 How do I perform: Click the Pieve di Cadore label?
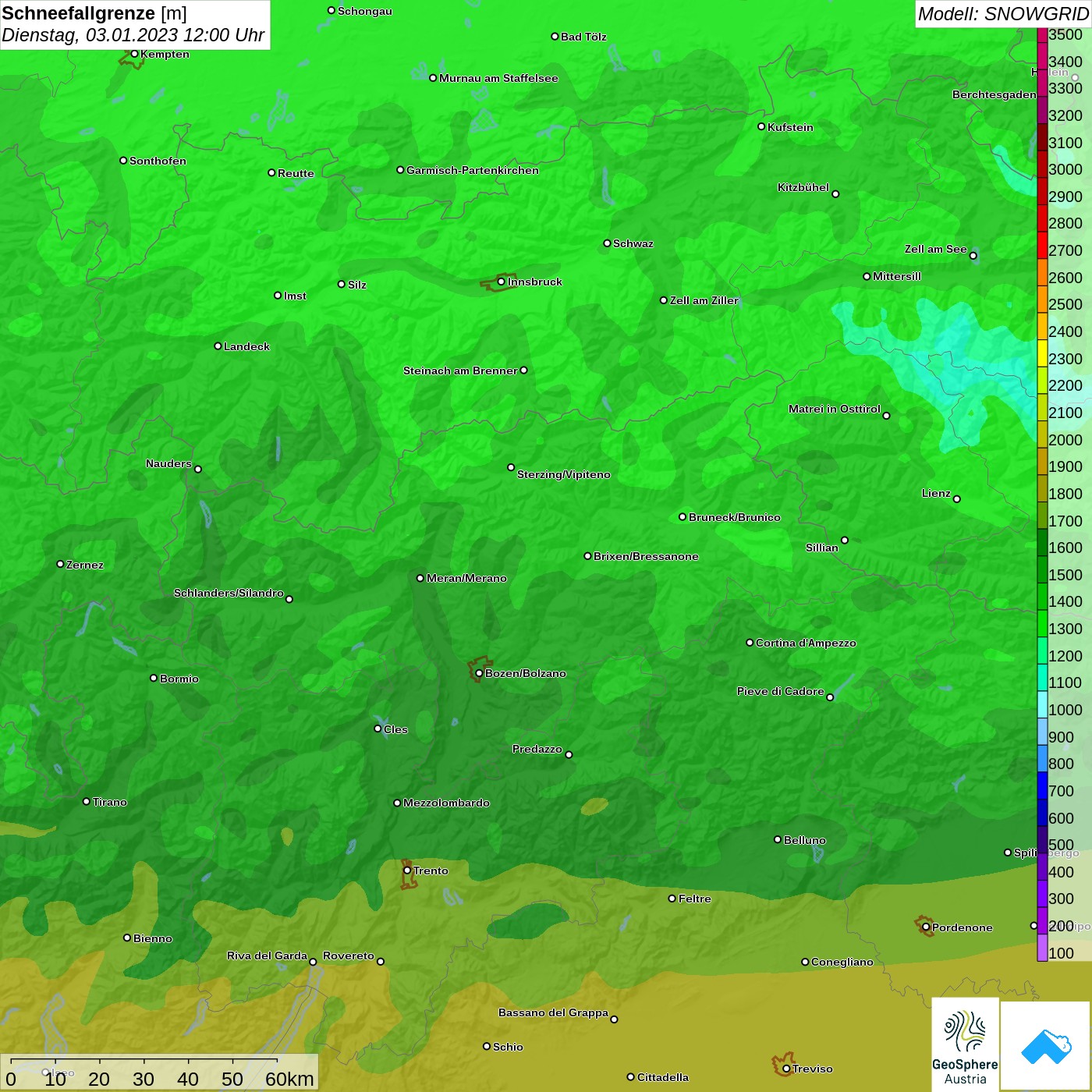pyautogui.click(x=781, y=691)
